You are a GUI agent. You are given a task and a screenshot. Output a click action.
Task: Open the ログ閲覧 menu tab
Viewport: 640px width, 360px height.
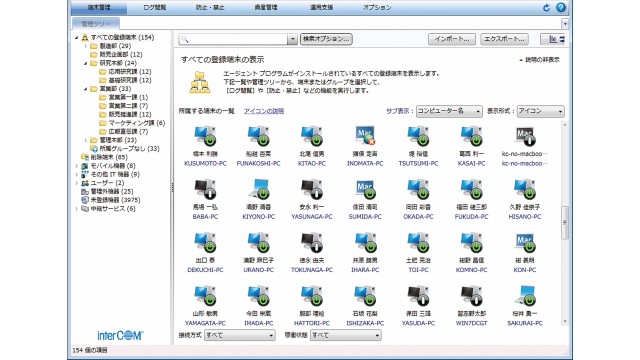tap(155, 7)
